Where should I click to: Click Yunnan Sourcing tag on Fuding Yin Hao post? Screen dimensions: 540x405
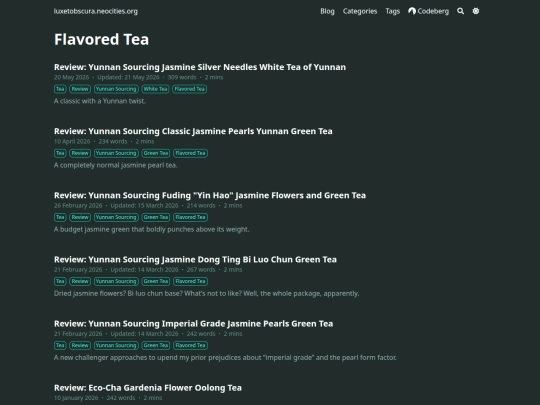[x=116, y=217]
